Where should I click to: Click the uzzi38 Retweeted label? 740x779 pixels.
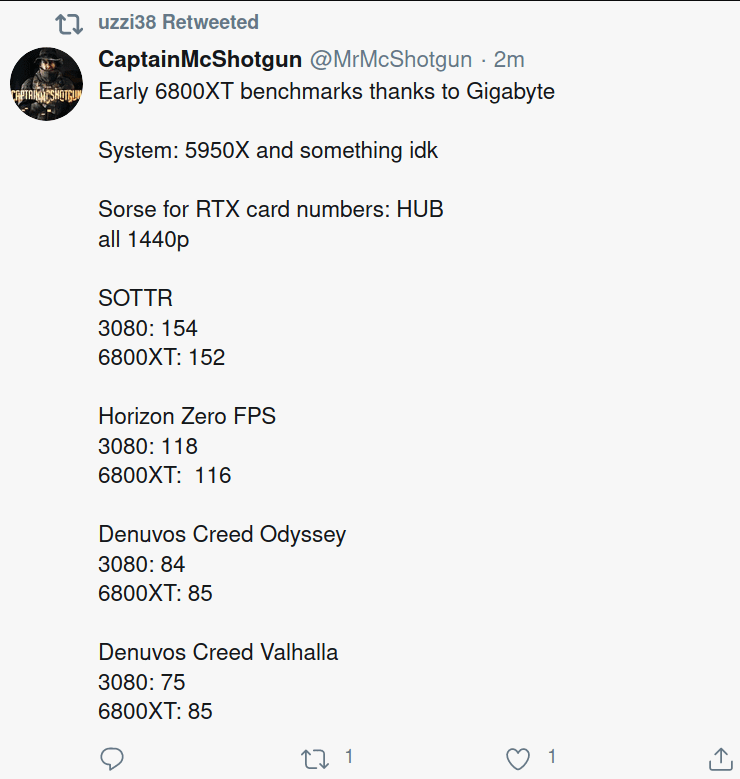tap(178, 22)
